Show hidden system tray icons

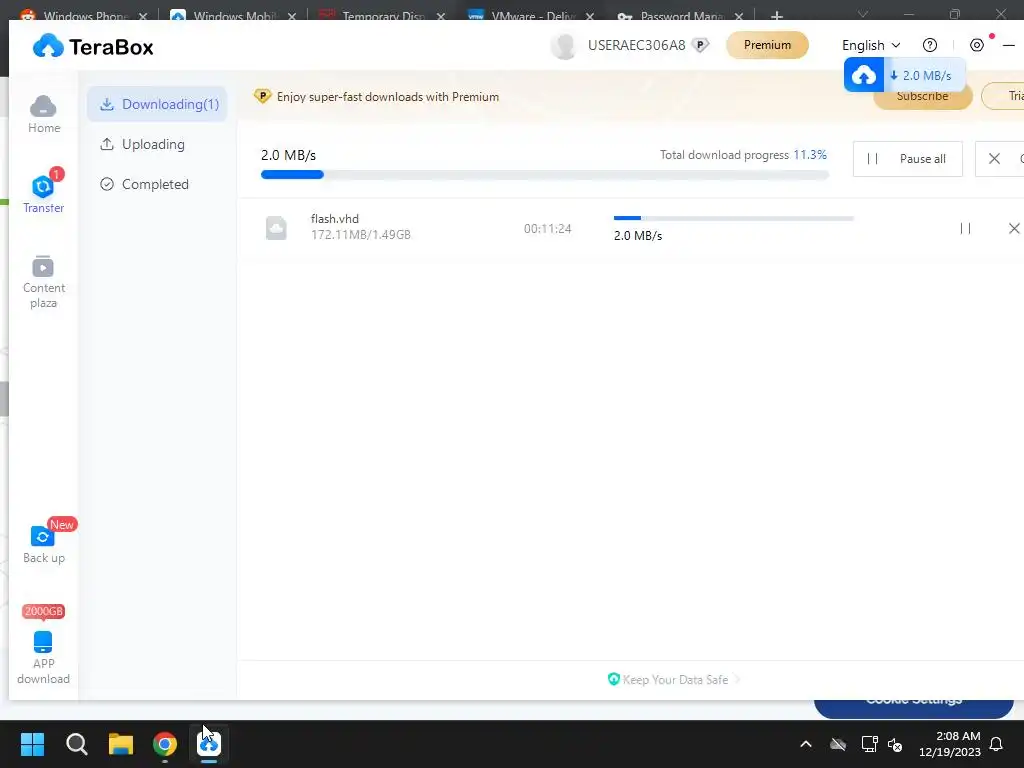[806, 744]
